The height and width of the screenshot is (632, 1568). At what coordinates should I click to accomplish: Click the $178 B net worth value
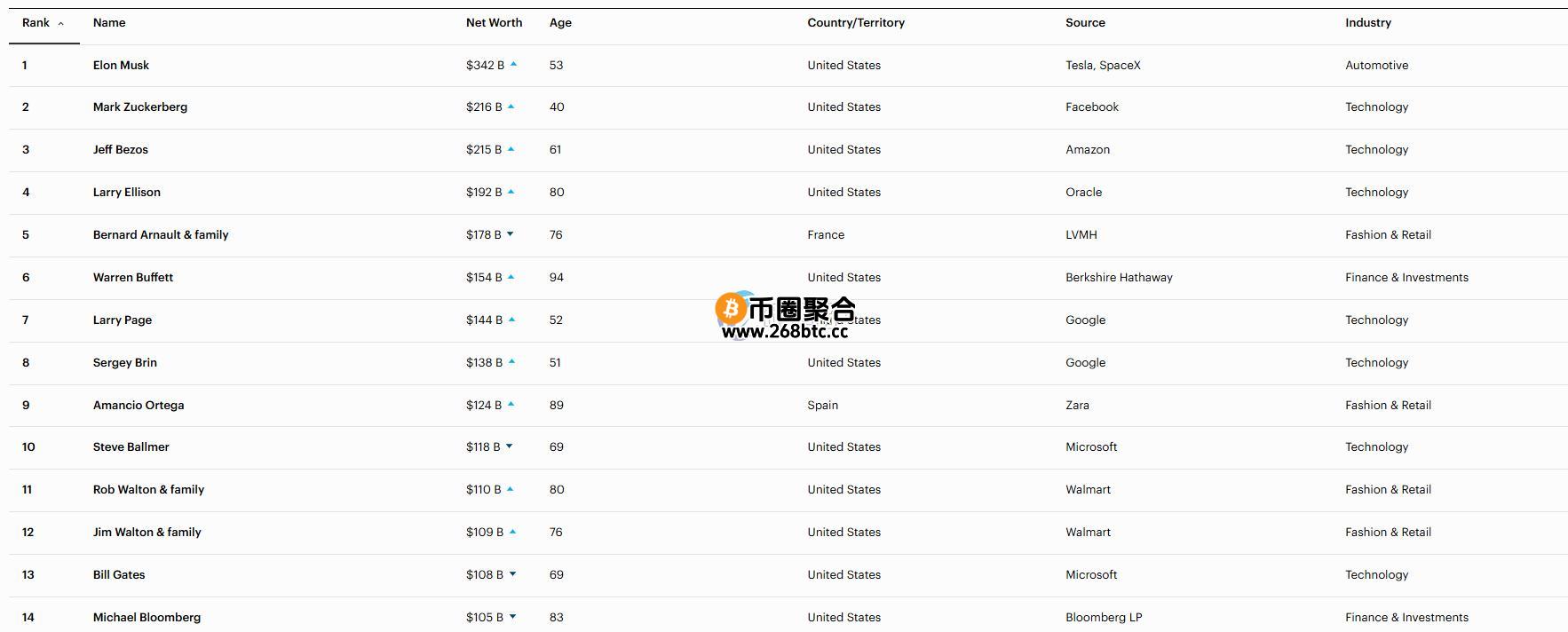click(484, 235)
